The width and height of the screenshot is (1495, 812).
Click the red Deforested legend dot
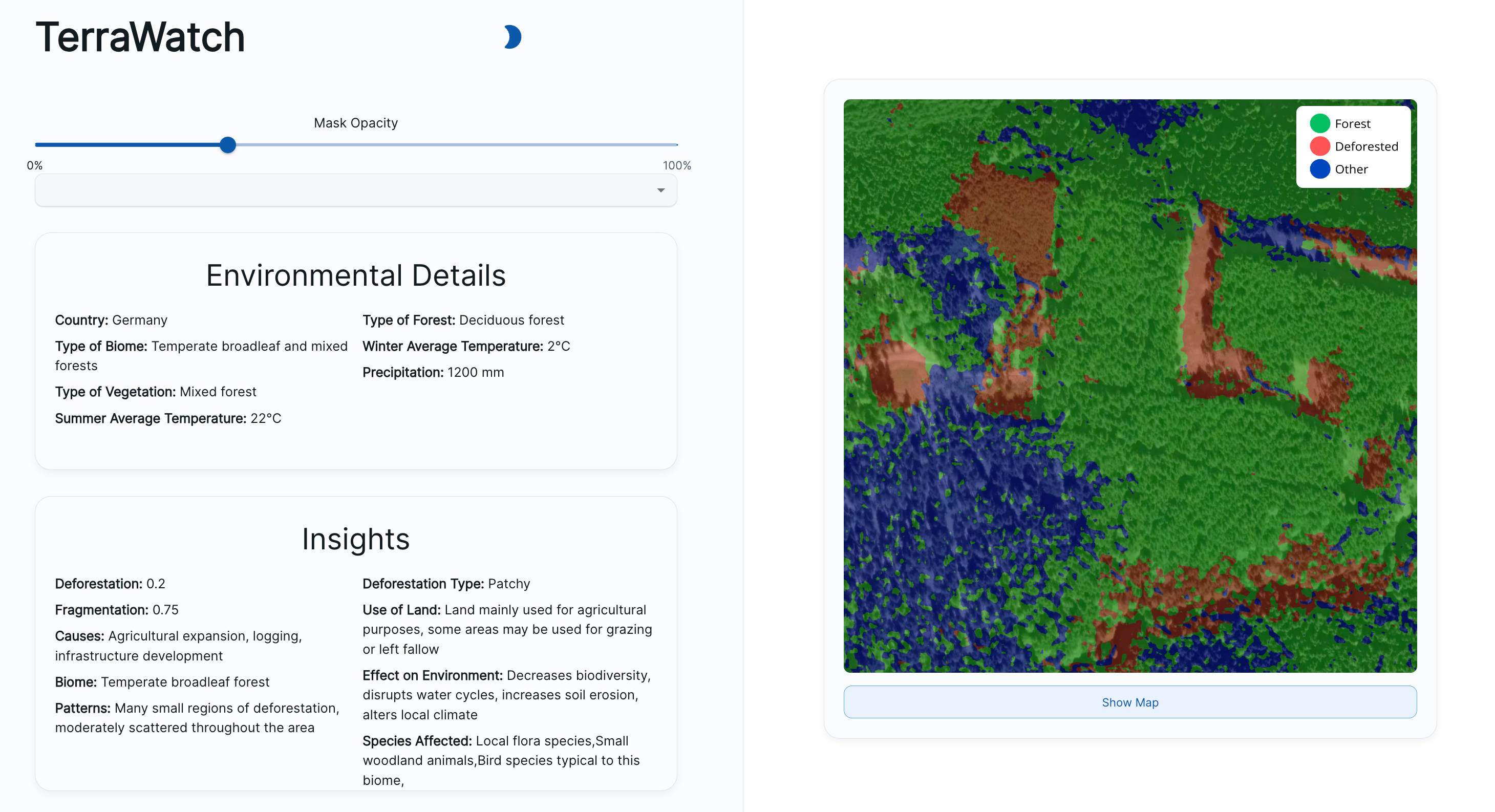point(1319,146)
